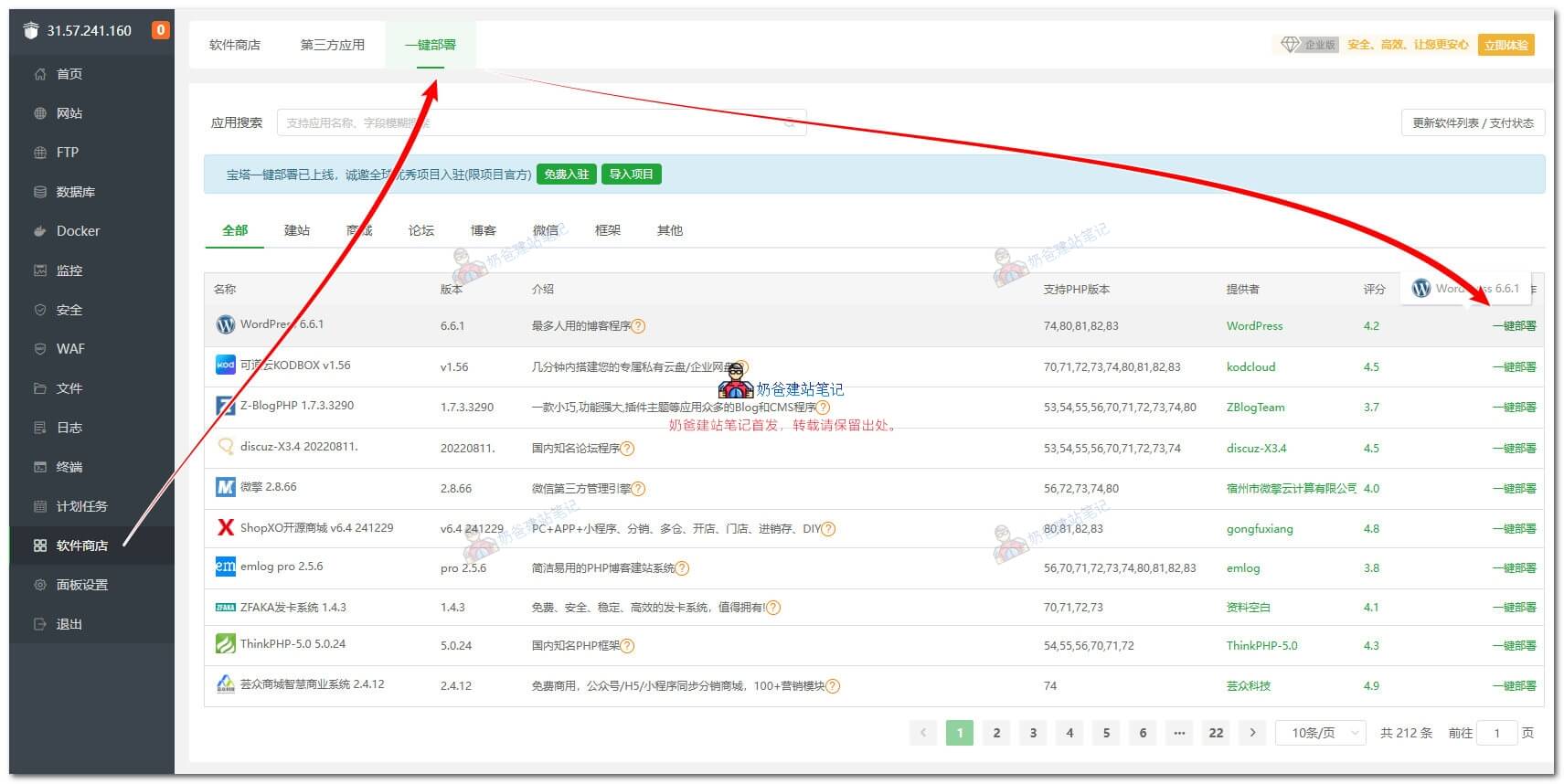This screenshot has width=1564, height=784.
Task: Click 一键部署 link in emlog row
Action: click(1515, 568)
